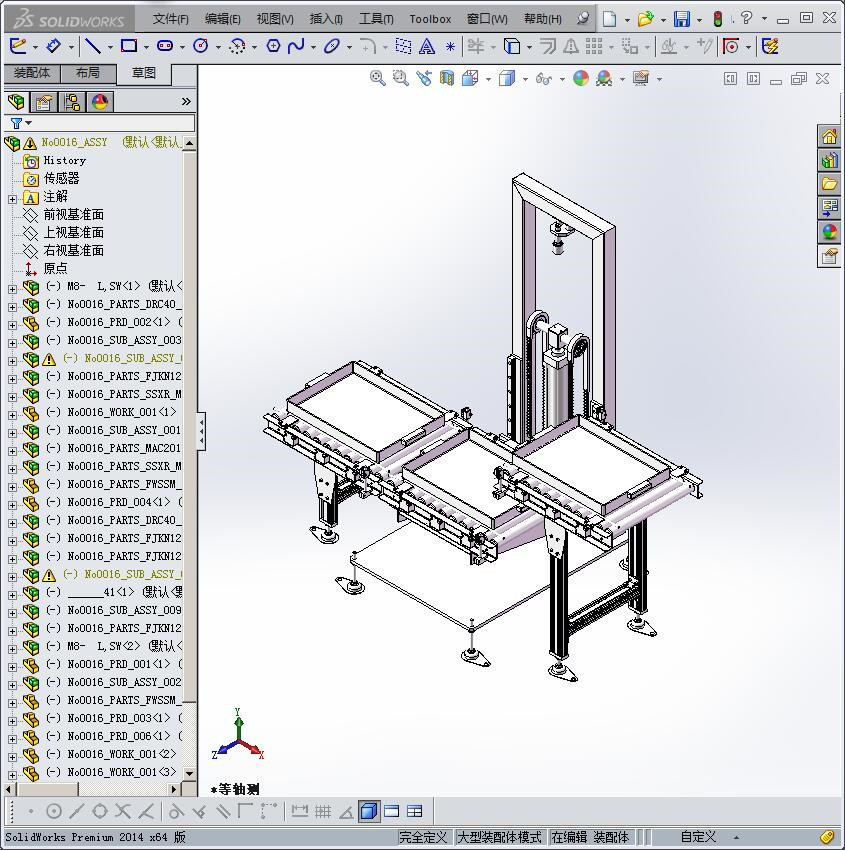Select the Corner Rectangle tool
Image resolution: width=845 pixels, height=850 pixels.
[x=128, y=46]
